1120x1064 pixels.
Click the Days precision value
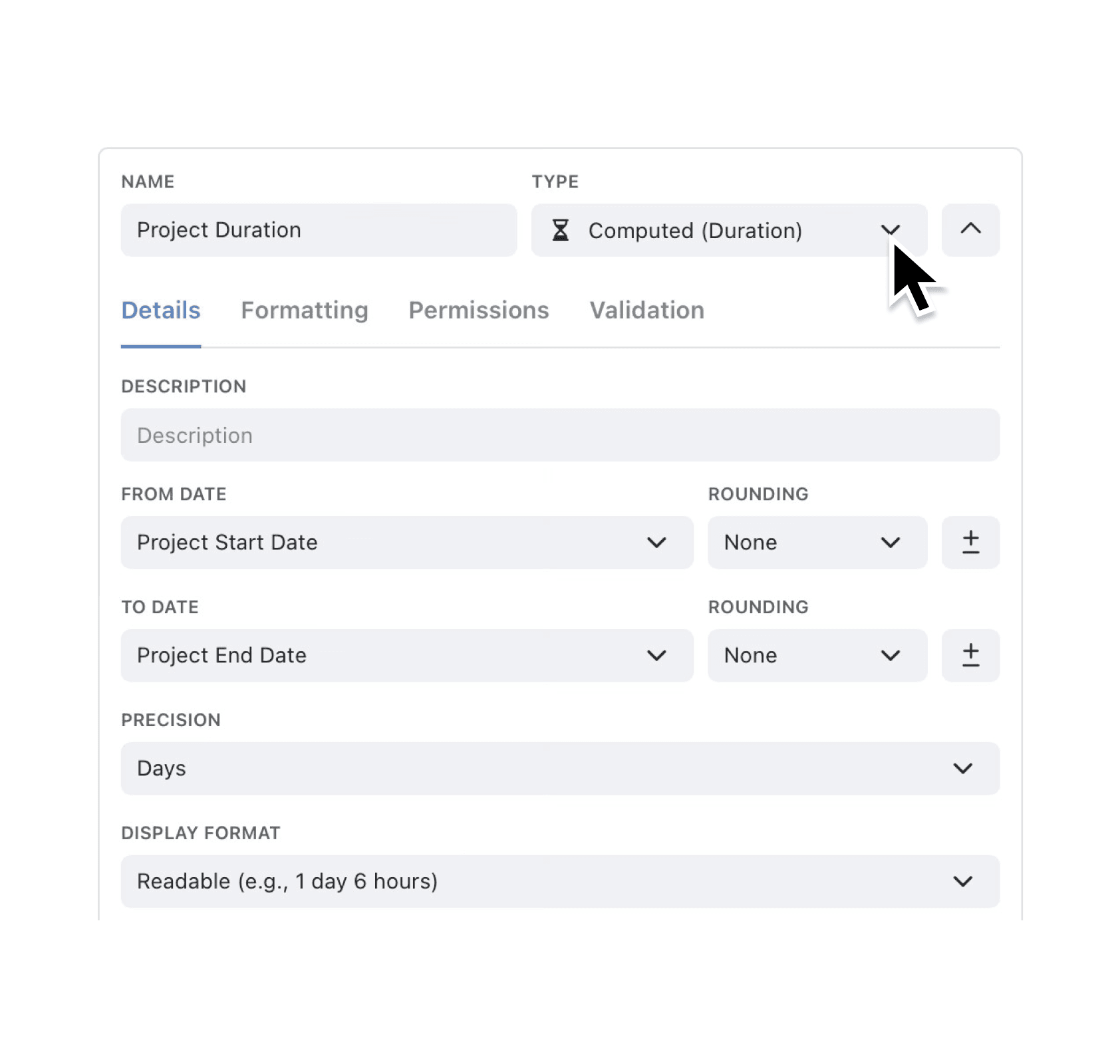160,769
